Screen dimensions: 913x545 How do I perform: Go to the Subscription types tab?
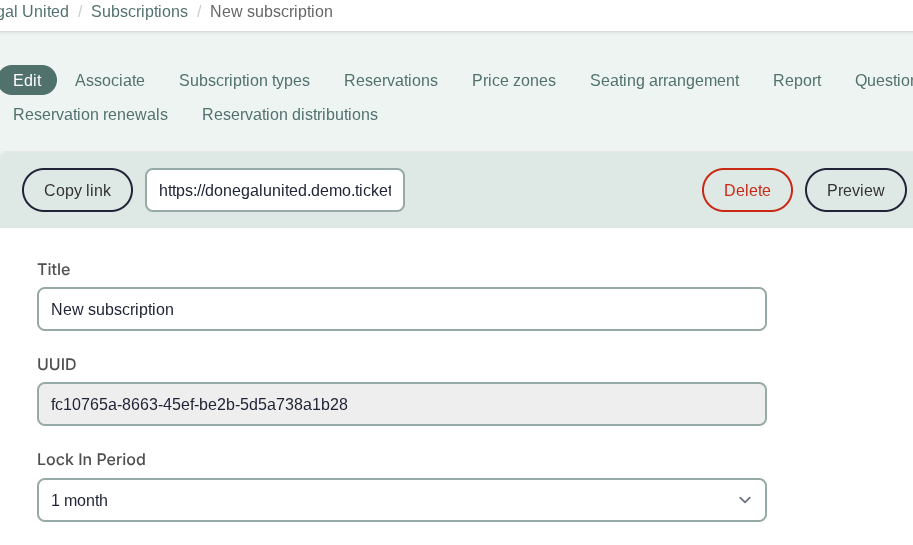[x=244, y=80]
